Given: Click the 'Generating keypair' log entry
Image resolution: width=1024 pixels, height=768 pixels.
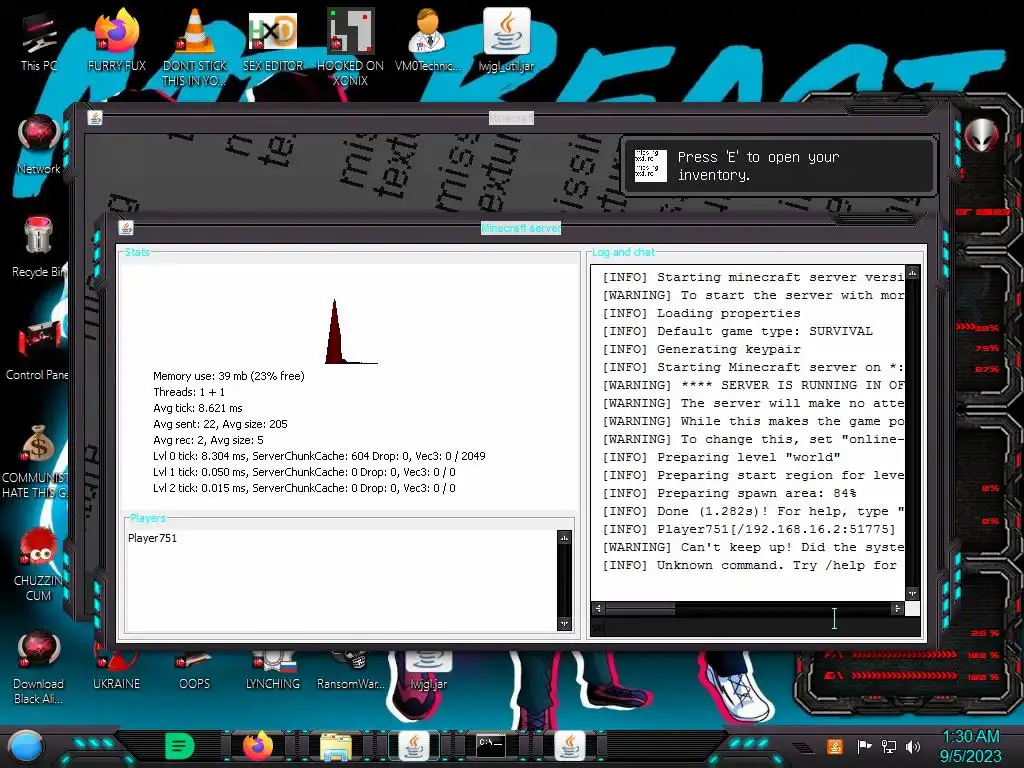Looking at the screenshot, I should point(701,349).
